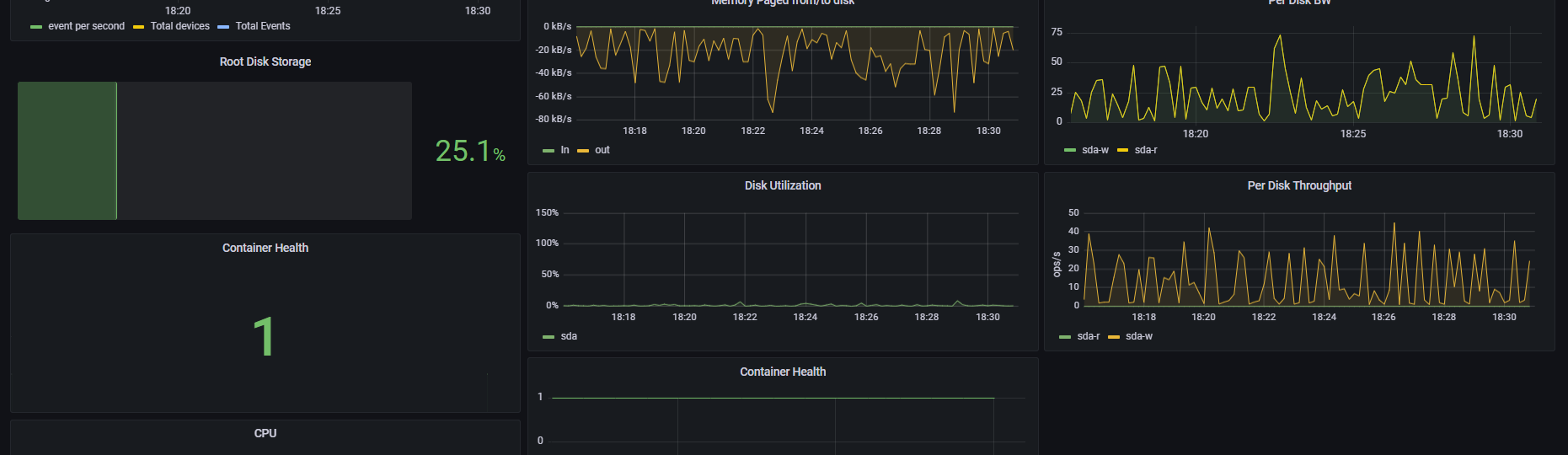The height and width of the screenshot is (455, 1568).
Task: Toggle the "Total Events" legend series
Action: pyautogui.click(x=262, y=26)
